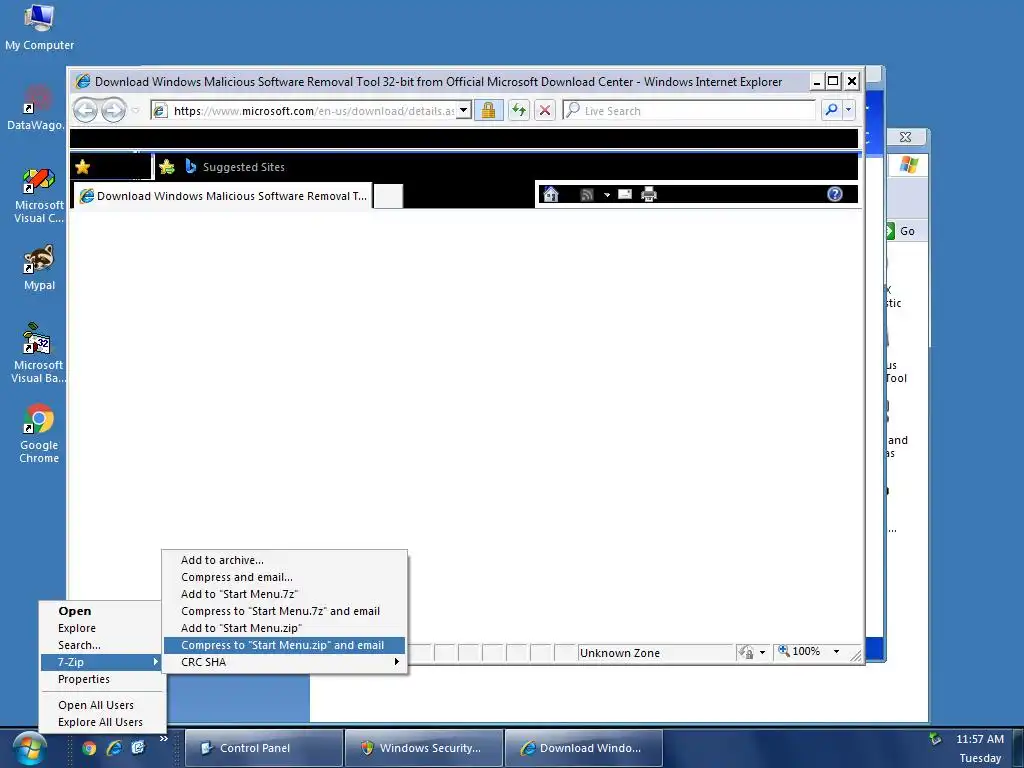Expand the CRC SHA submenu
The image size is (1024, 768).
[x=285, y=662]
